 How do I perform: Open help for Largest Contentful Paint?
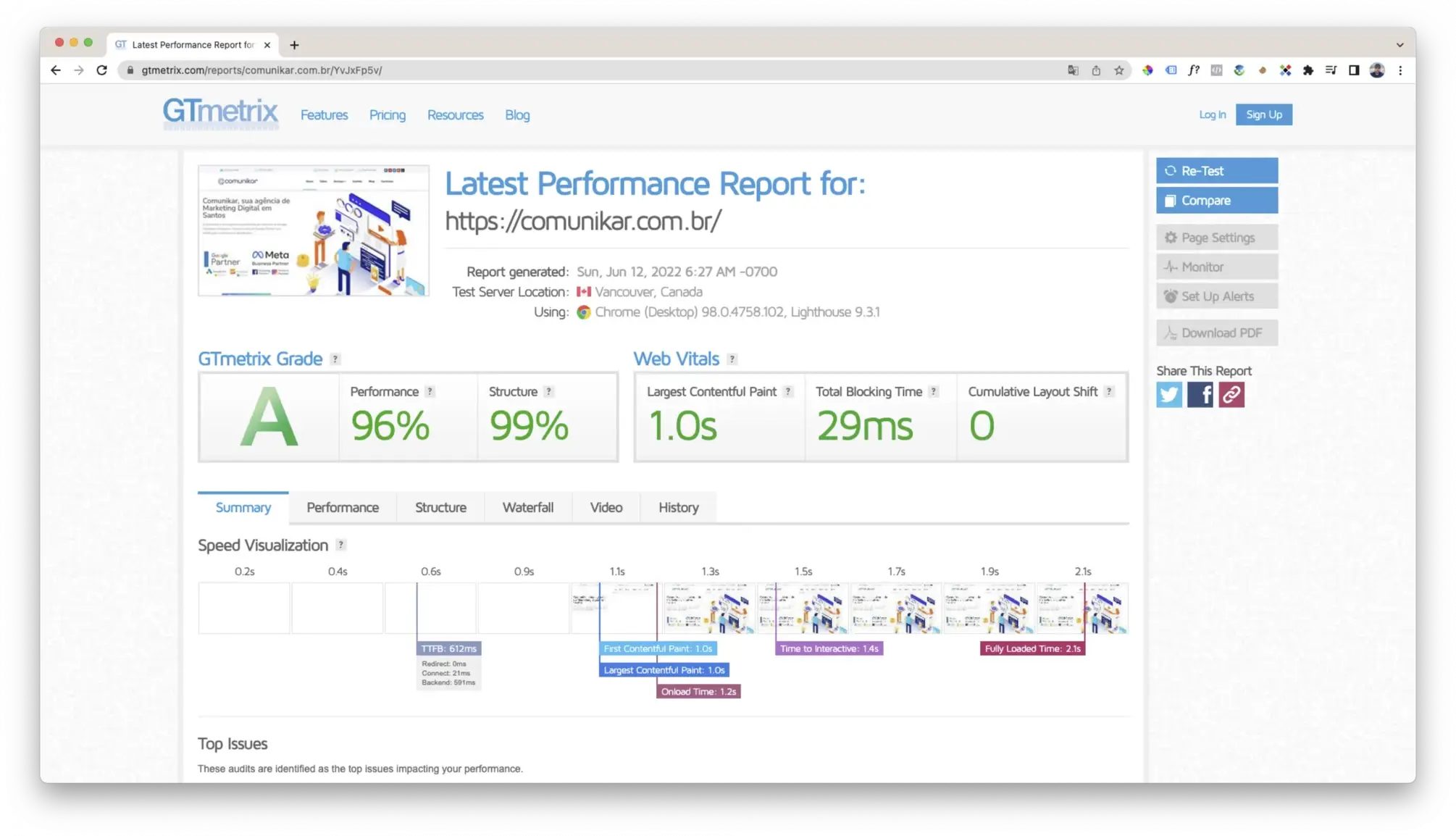pyautogui.click(x=788, y=392)
